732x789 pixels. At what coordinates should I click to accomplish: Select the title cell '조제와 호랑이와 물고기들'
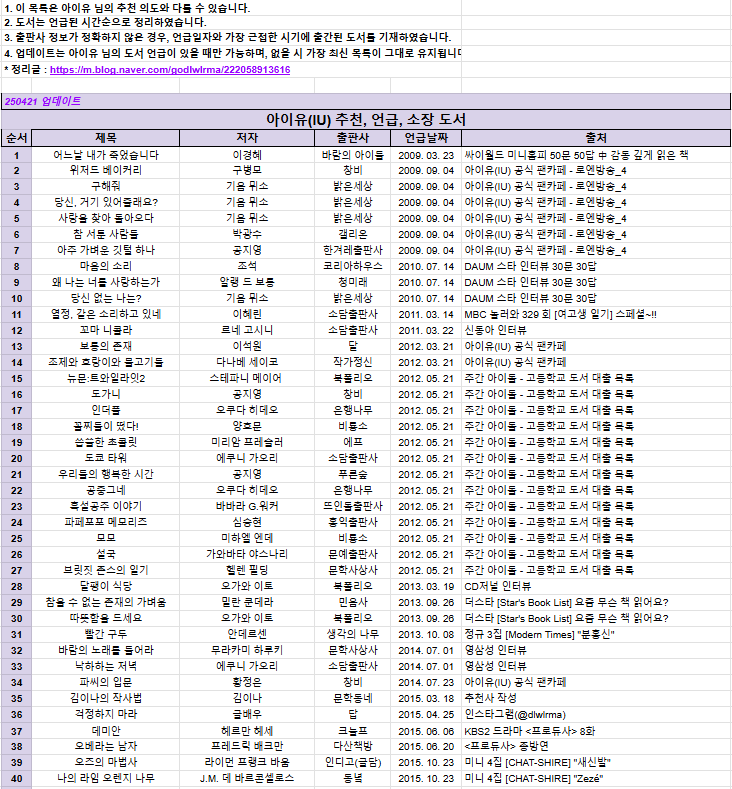[106, 363]
